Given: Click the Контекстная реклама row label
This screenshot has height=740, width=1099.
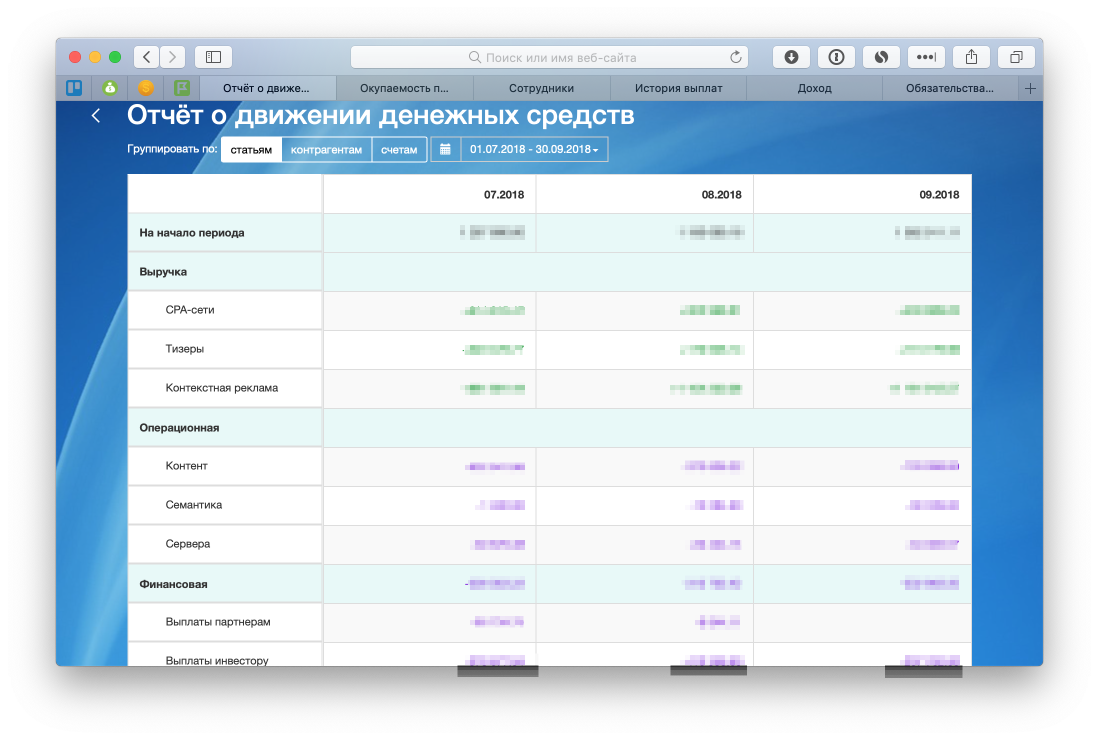Looking at the screenshot, I should [x=221, y=388].
